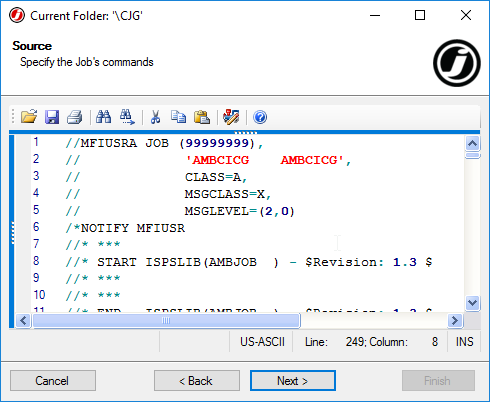This screenshot has width=490, height=402.
Task: Click the horizontal scrollbar thumb
Action: click(166, 321)
